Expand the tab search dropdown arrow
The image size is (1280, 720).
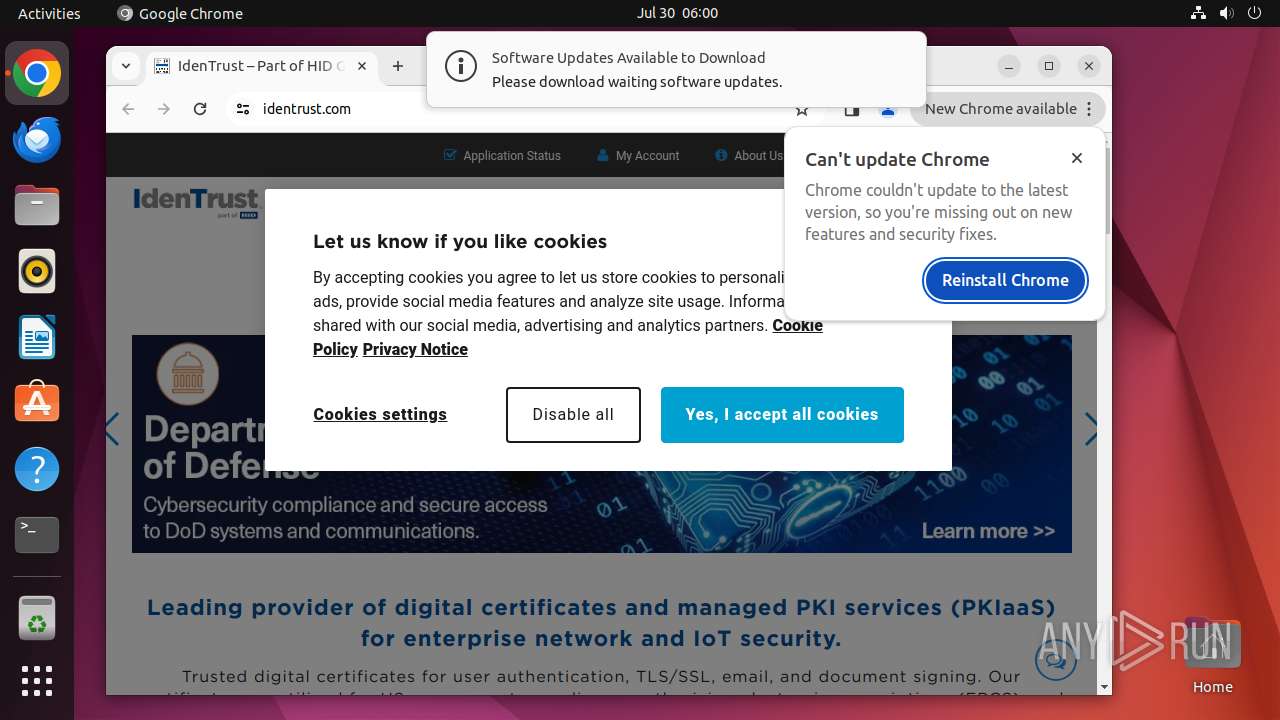coord(126,66)
